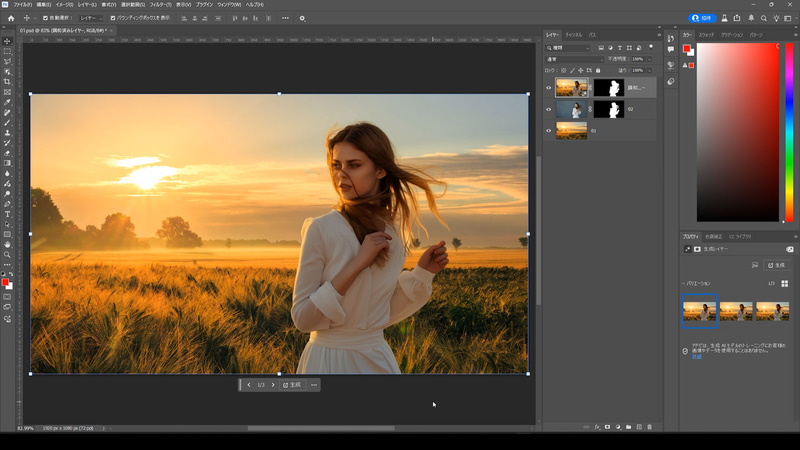Screen dimensions: 800x450
Task: Open the search icon in top bar
Action: click(x=763, y=18)
